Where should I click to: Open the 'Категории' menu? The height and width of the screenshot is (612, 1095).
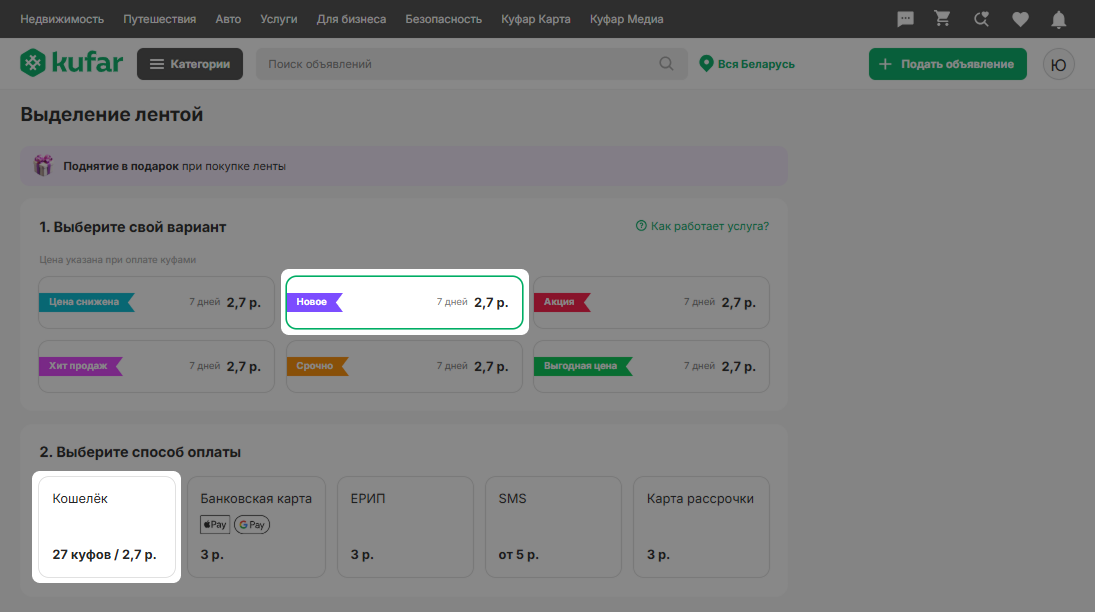tap(190, 64)
